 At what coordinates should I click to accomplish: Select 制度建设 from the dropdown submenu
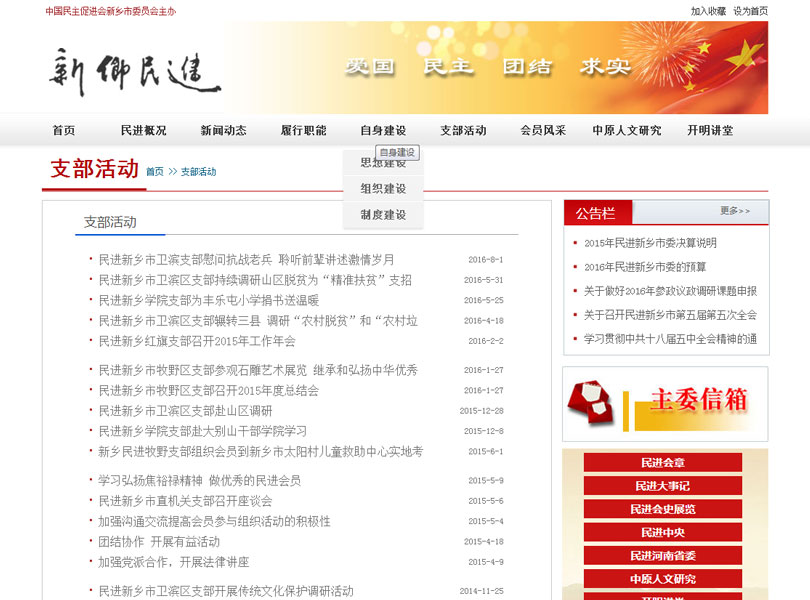coord(383,215)
